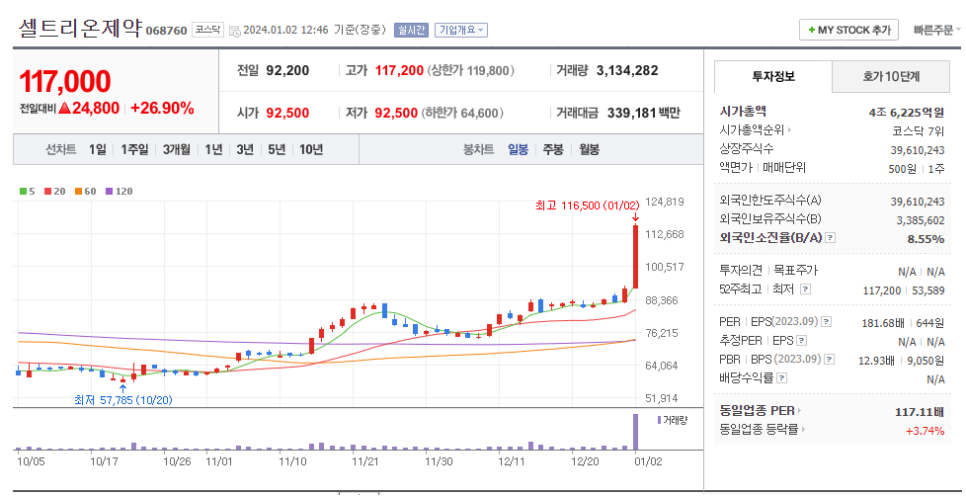Expand the 동일업종 등락률 arrow link
Screen dimensions: 966x496
[x=804, y=429]
